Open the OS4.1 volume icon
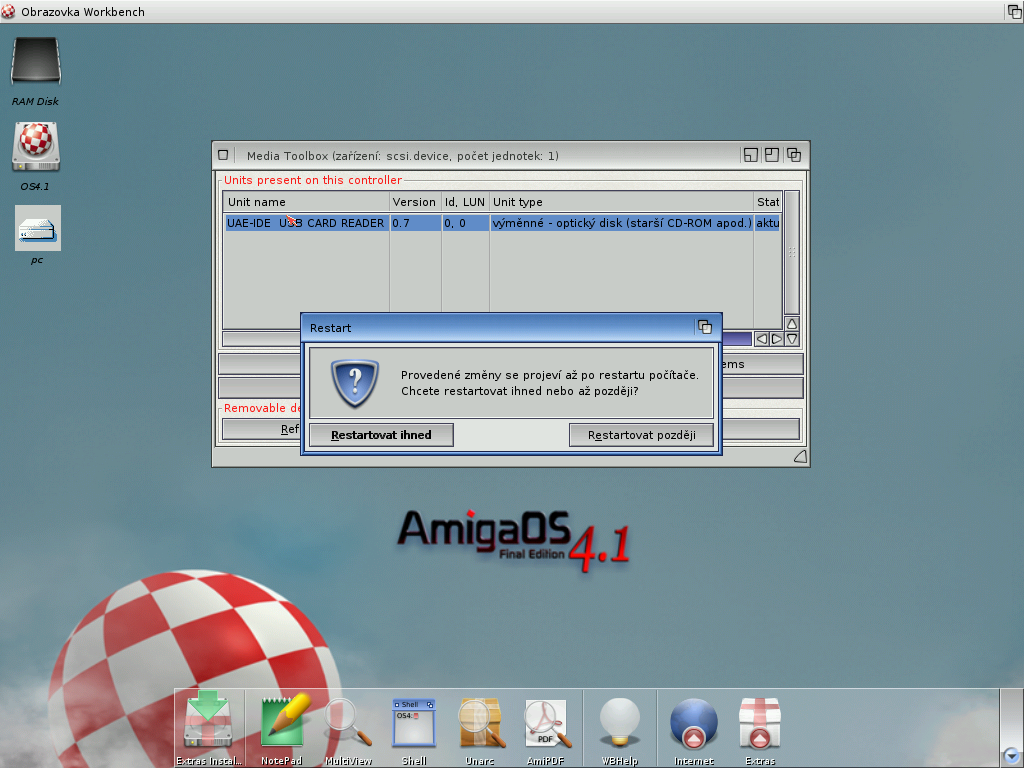Screen dimensions: 1024x768 36,148
